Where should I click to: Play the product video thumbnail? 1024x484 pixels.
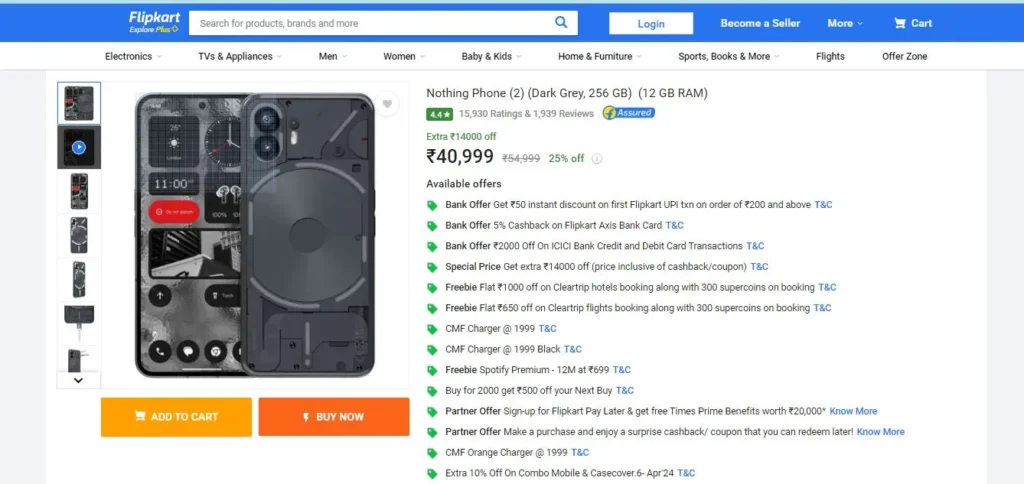[79, 148]
